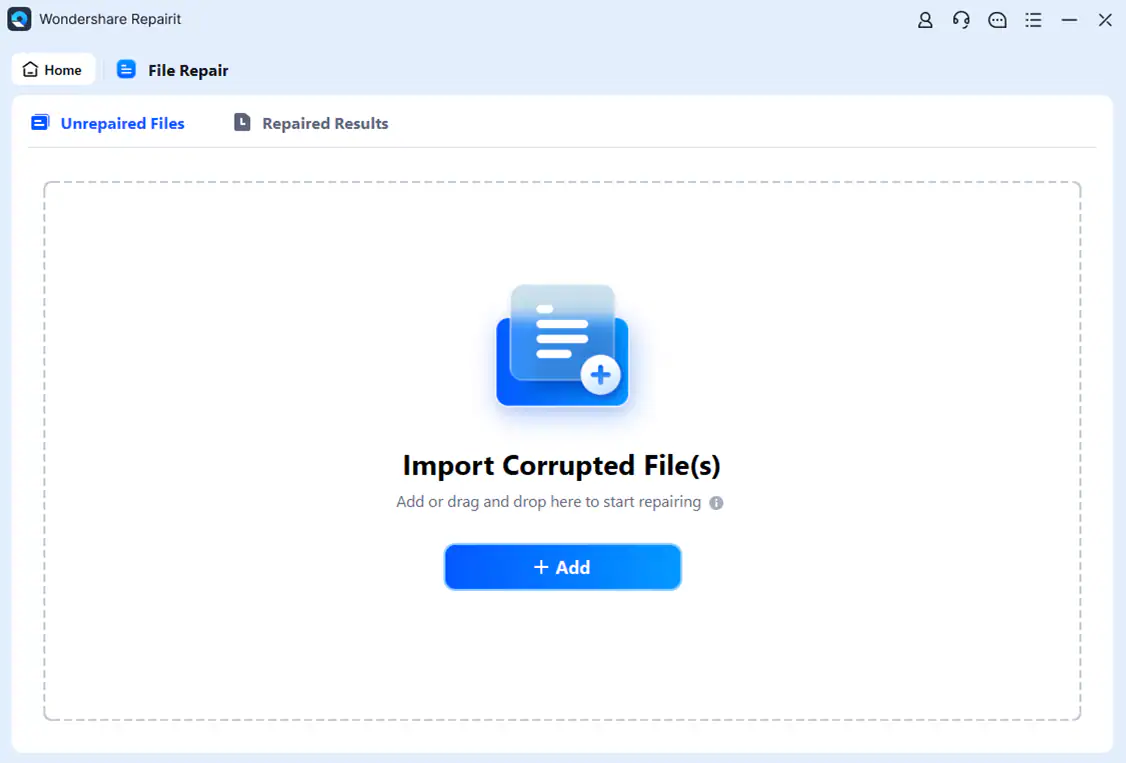This screenshot has height=763, width=1126.
Task: Click the blue document icon on Unrepaired Files
Action: [x=40, y=121]
